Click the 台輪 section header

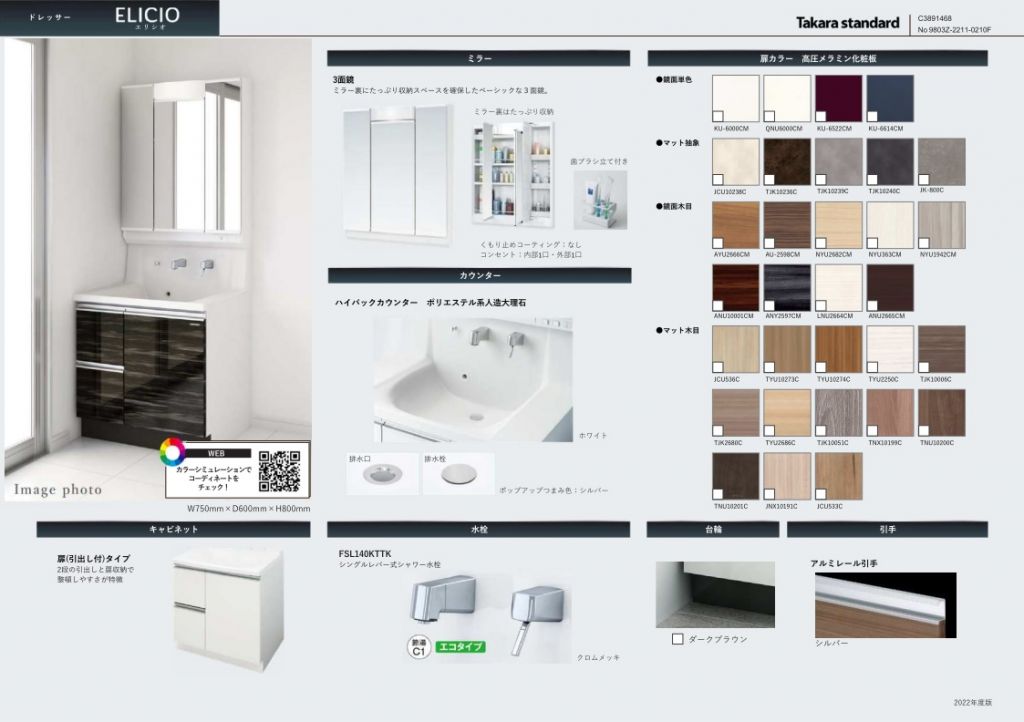point(713,529)
